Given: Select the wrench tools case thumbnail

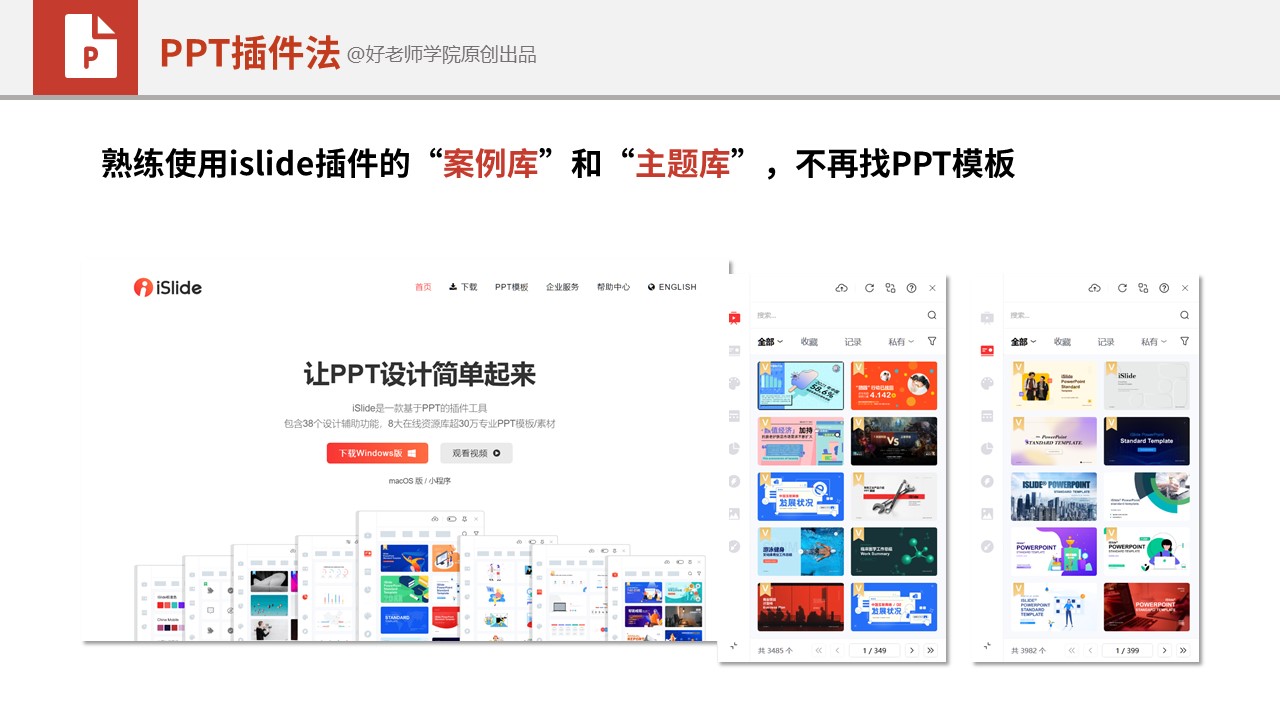Looking at the screenshot, I should click(894, 496).
